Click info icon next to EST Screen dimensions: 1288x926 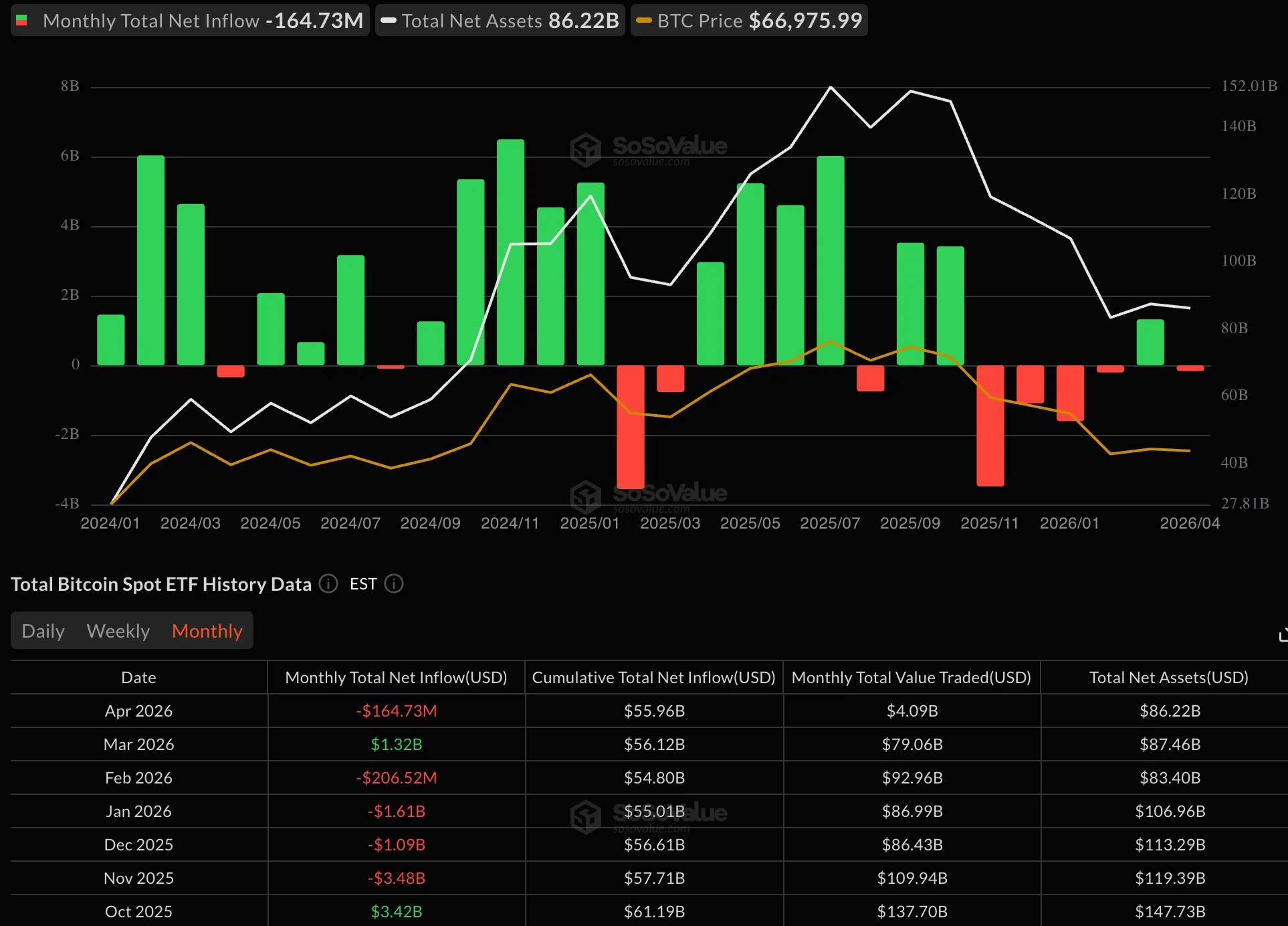pos(394,583)
